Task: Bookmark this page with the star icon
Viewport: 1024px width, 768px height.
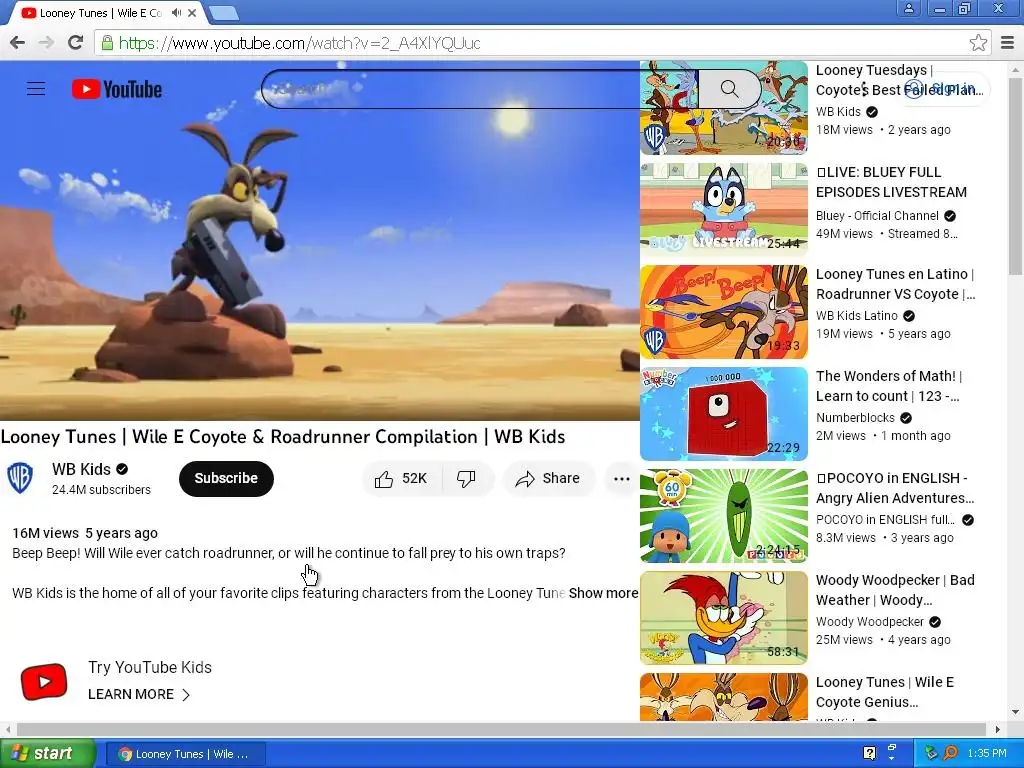Action: coord(978,43)
